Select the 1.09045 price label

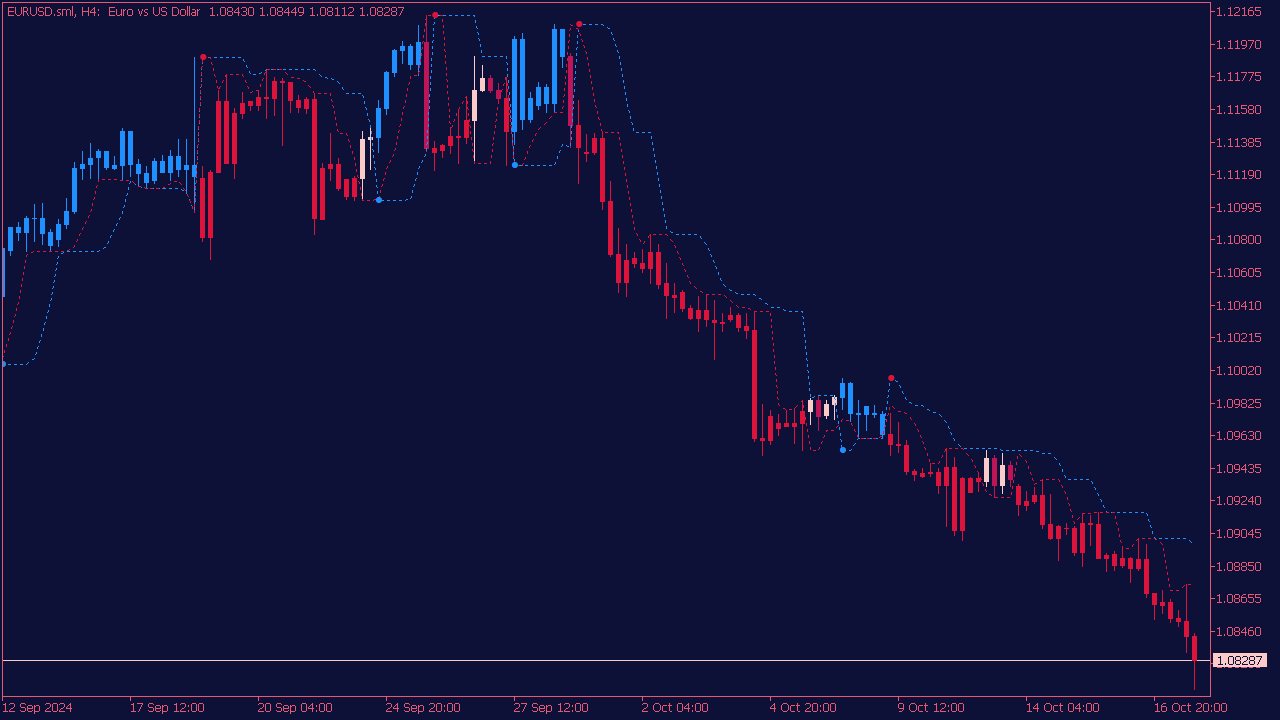tap(1239, 533)
